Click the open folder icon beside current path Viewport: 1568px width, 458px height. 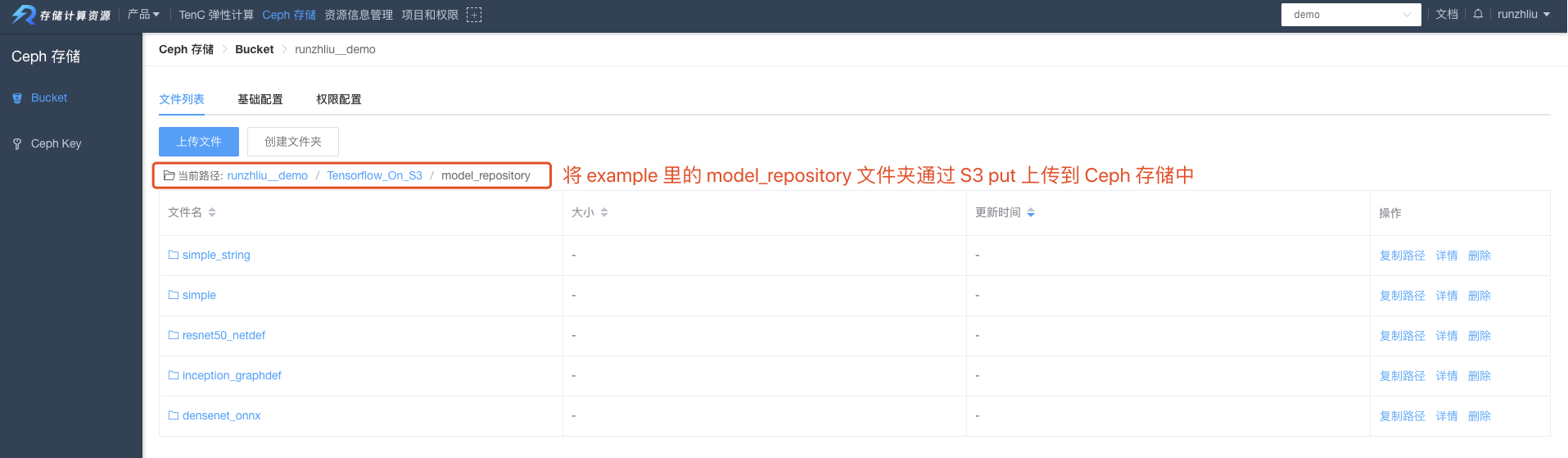click(x=169, y=175)
